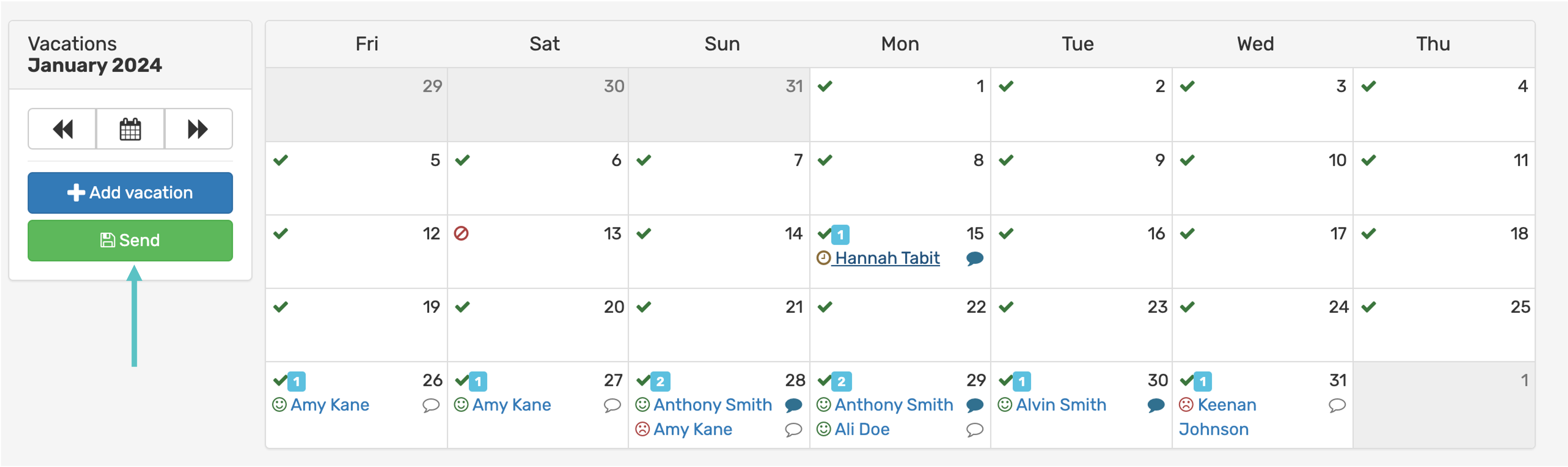Screen dimensions: 1568x467
Task: Open the comment bubble next to Ali Doe
Action: (x=975, y=430)
